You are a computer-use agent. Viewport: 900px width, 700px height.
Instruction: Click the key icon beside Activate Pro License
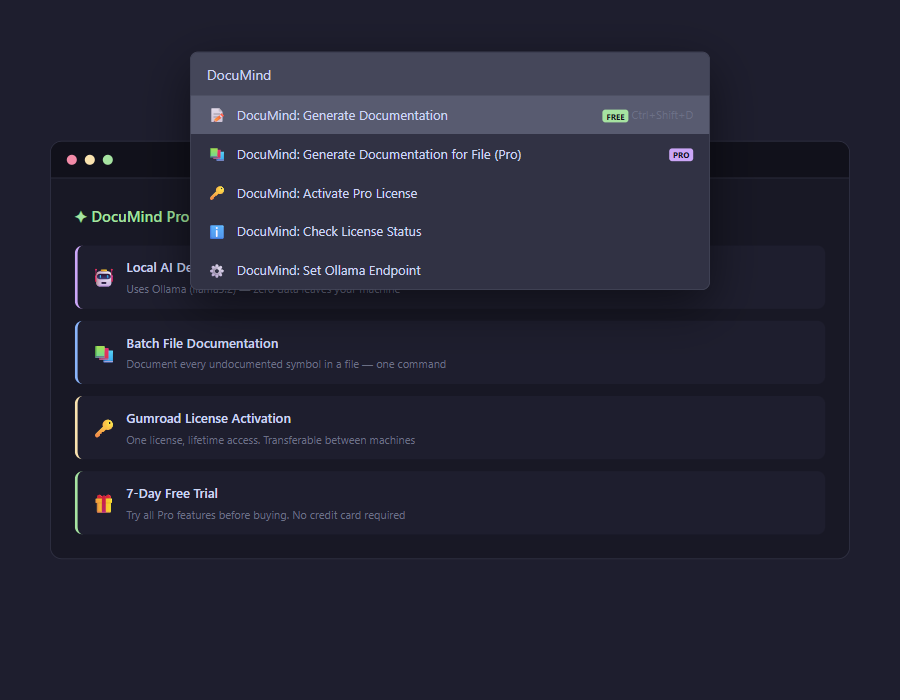(x=217, y=193)
